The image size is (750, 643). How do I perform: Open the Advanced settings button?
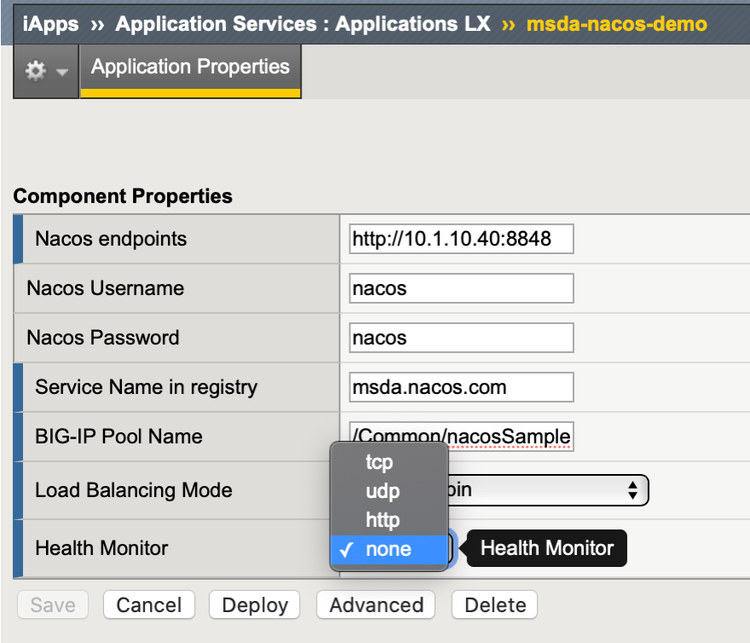click(376, 605)
